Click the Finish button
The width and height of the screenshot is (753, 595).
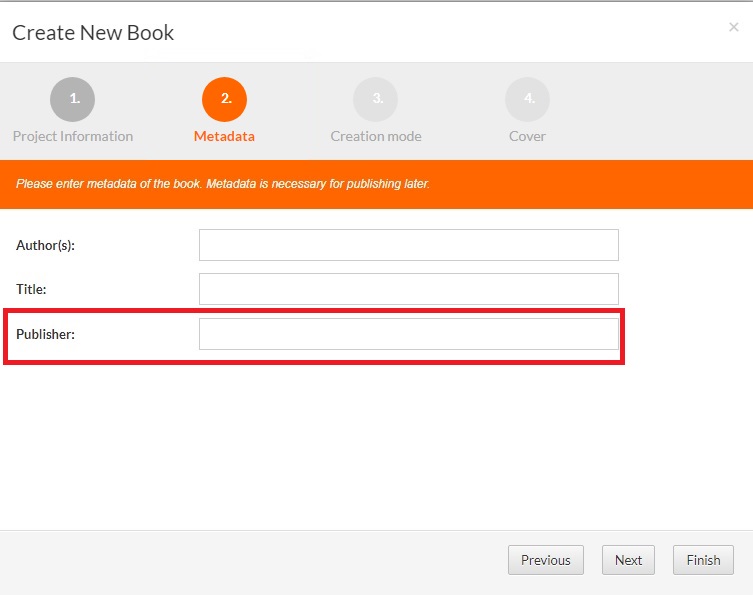(703, 560)
